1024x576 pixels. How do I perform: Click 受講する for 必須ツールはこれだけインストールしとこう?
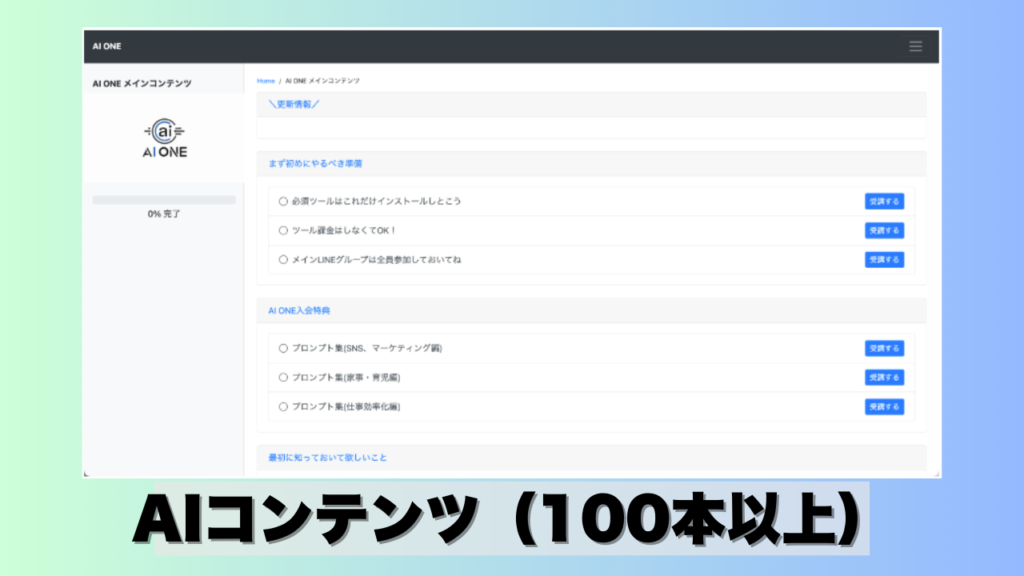[x=884, y=201]
